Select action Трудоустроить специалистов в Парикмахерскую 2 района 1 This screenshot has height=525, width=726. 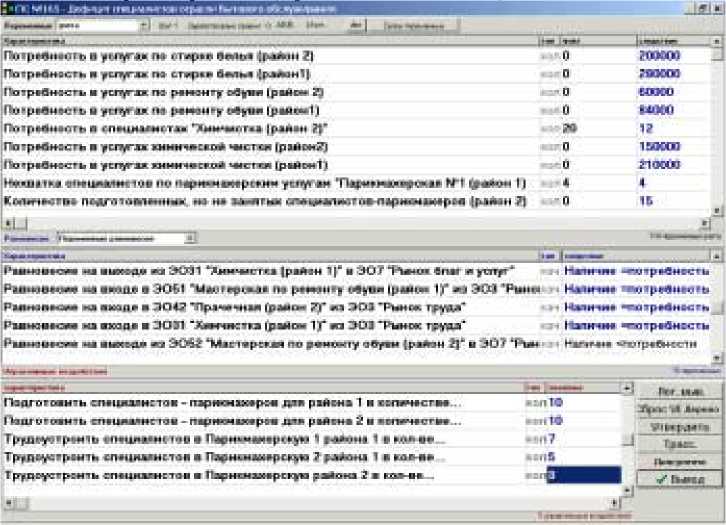(312, 457)
